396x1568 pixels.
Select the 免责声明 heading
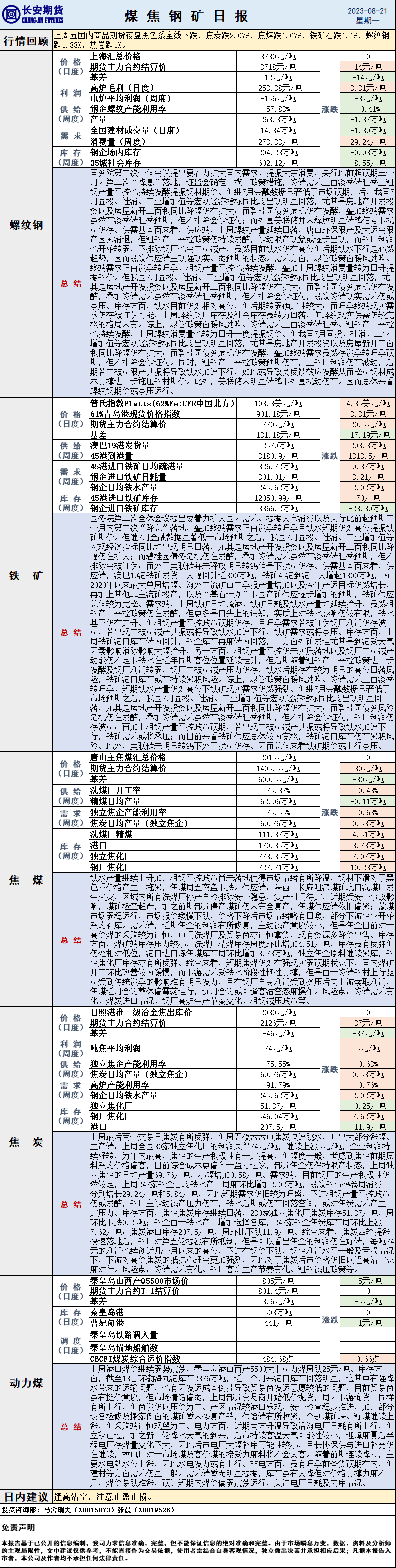pyautogui.click(x=17, y=1527)
